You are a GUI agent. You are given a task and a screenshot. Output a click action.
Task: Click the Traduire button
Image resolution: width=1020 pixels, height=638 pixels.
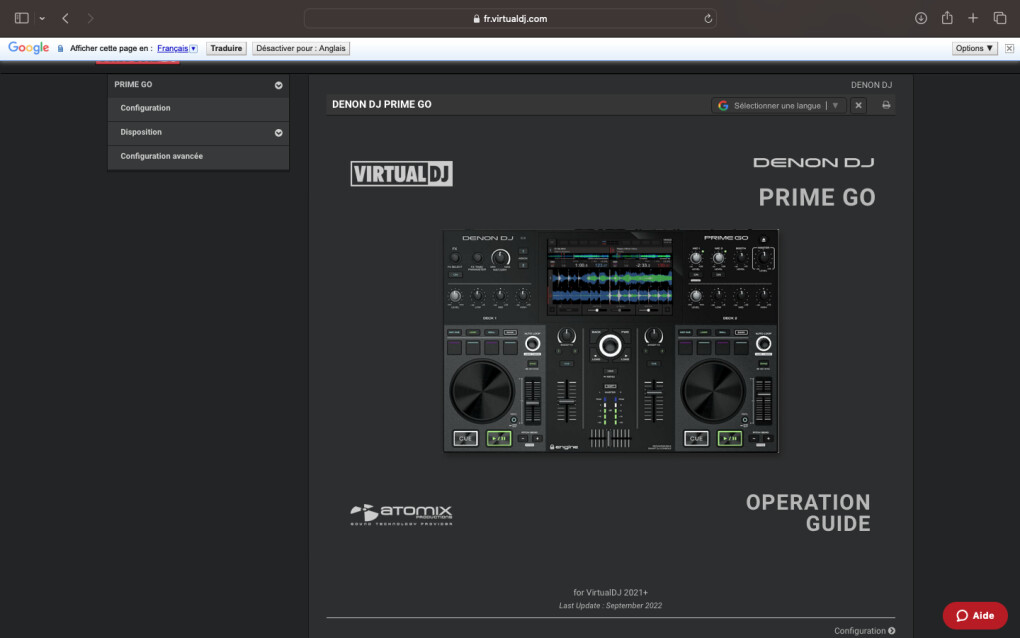click(226, 48)
